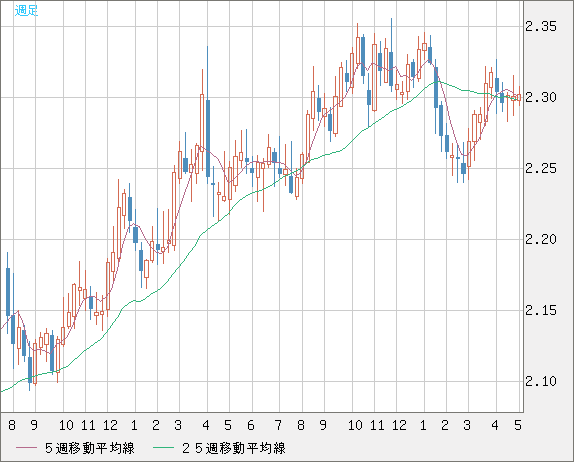Select the 2.25 price axis label
The height and width of the screenshot is (462, 574).
(541, 168)
